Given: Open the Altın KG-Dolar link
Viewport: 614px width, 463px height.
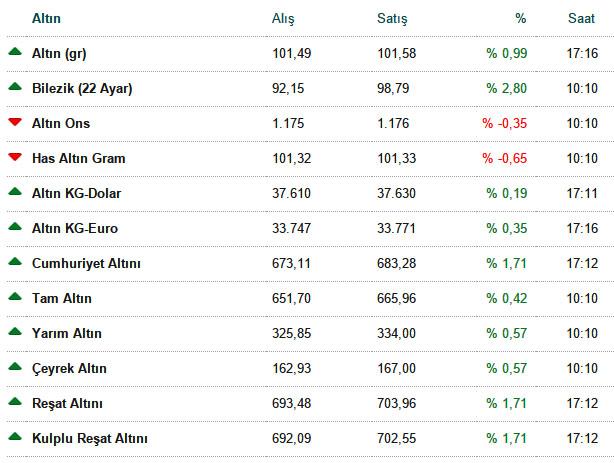Looking at the screenshot, I should pos(77,194).
